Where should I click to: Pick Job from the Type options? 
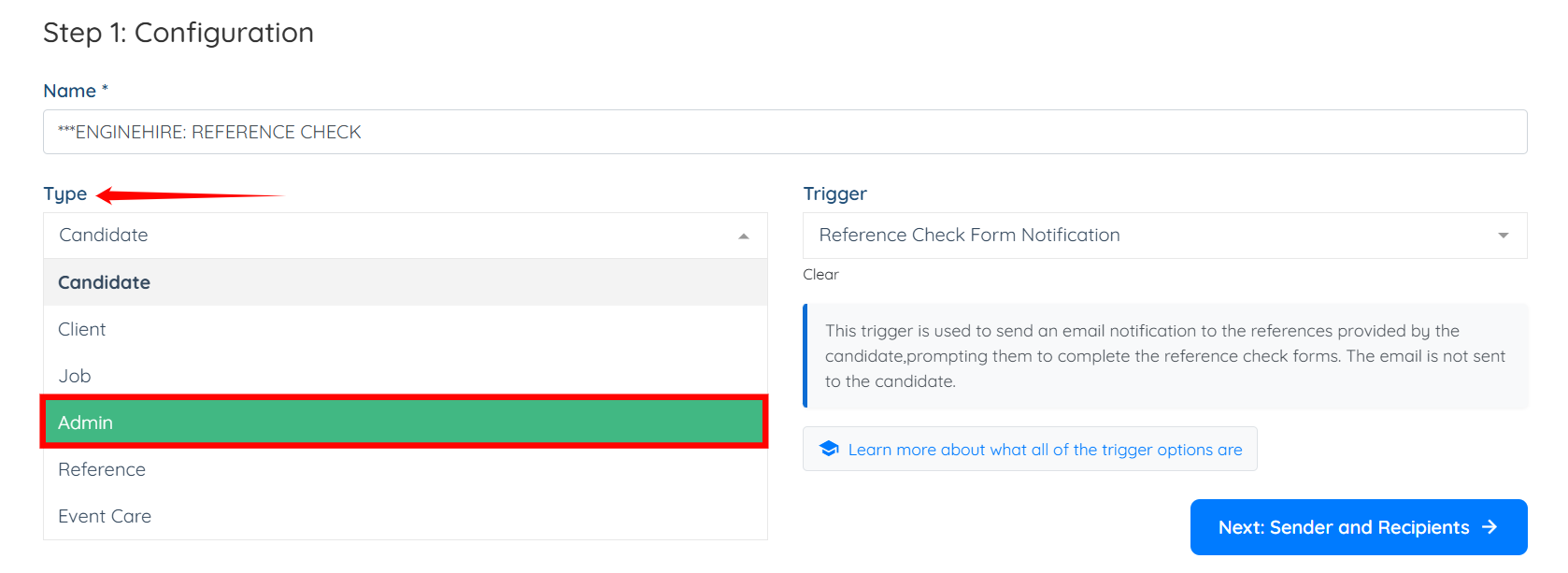tap(75, 376)
